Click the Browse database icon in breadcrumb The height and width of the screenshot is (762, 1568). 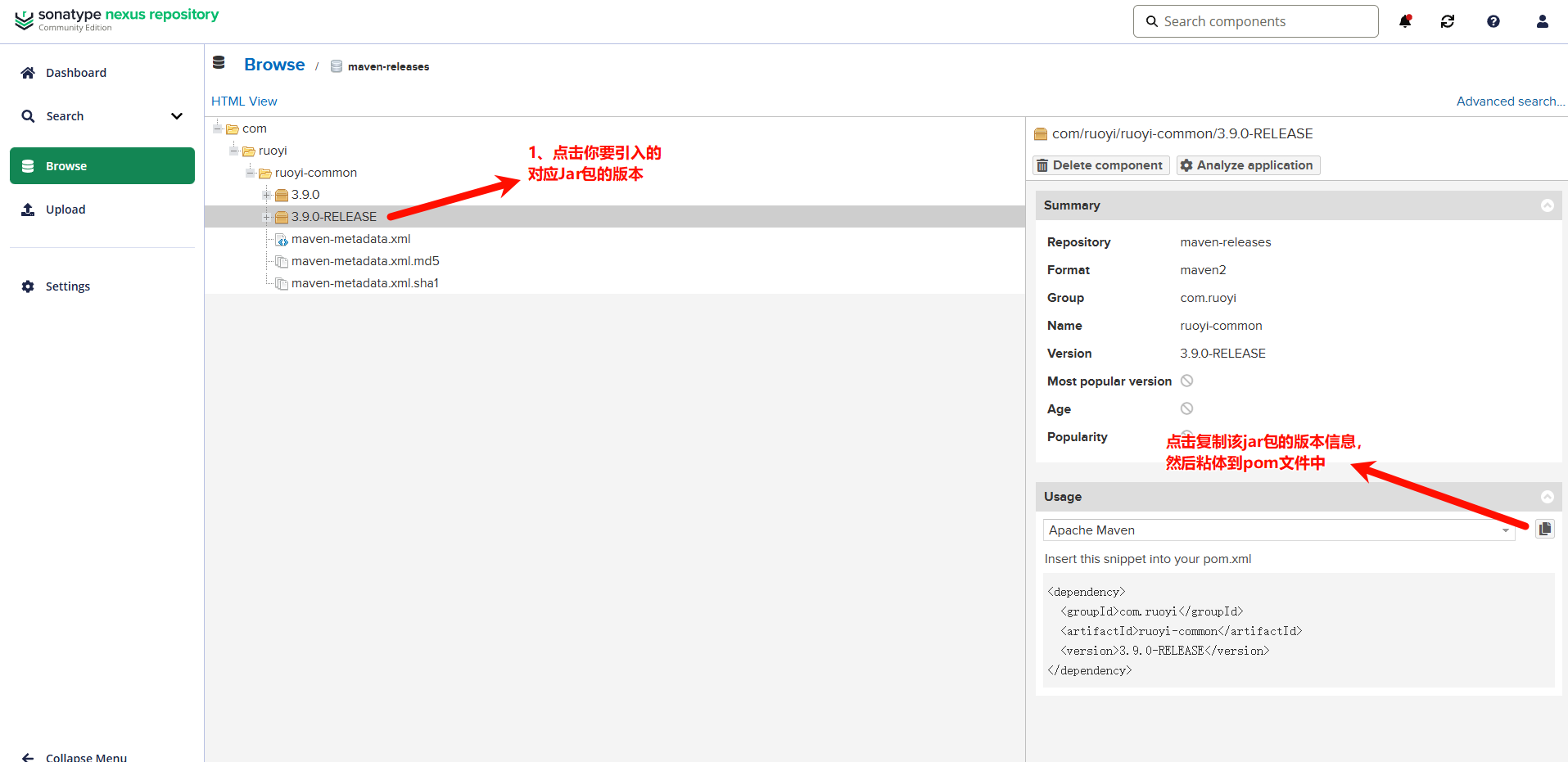pos(219,62)
